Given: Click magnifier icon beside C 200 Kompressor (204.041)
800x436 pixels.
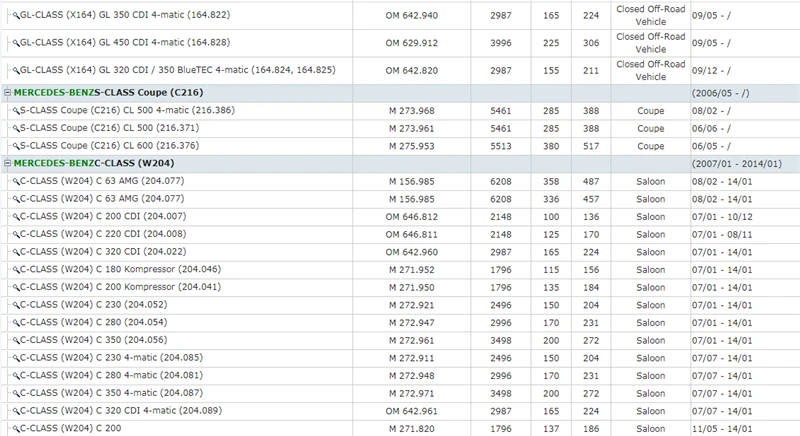Looking at the screenshot, I should (16, 288).
